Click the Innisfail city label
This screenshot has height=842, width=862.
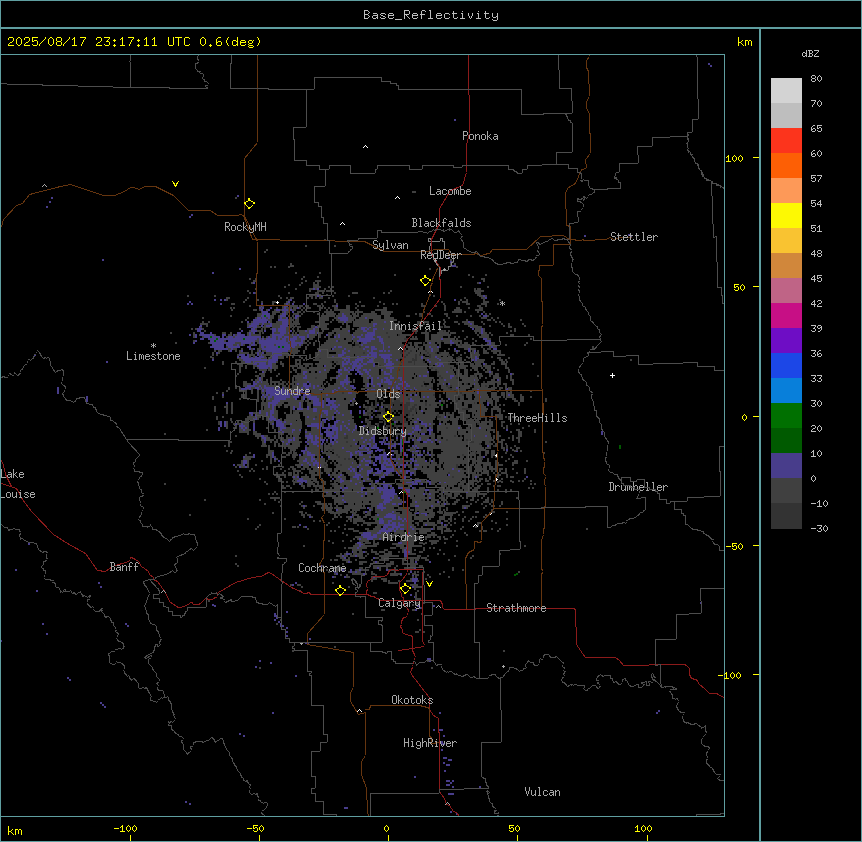[416, 326]
